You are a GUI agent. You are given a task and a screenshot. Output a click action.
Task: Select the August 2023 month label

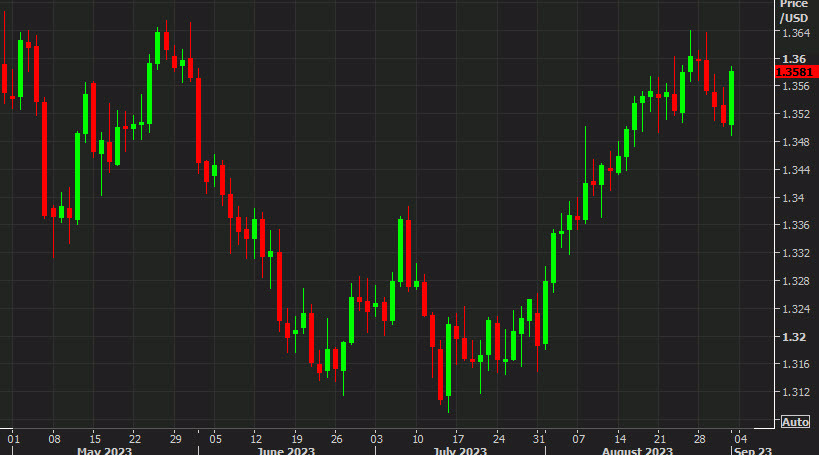tap(637, 451)
